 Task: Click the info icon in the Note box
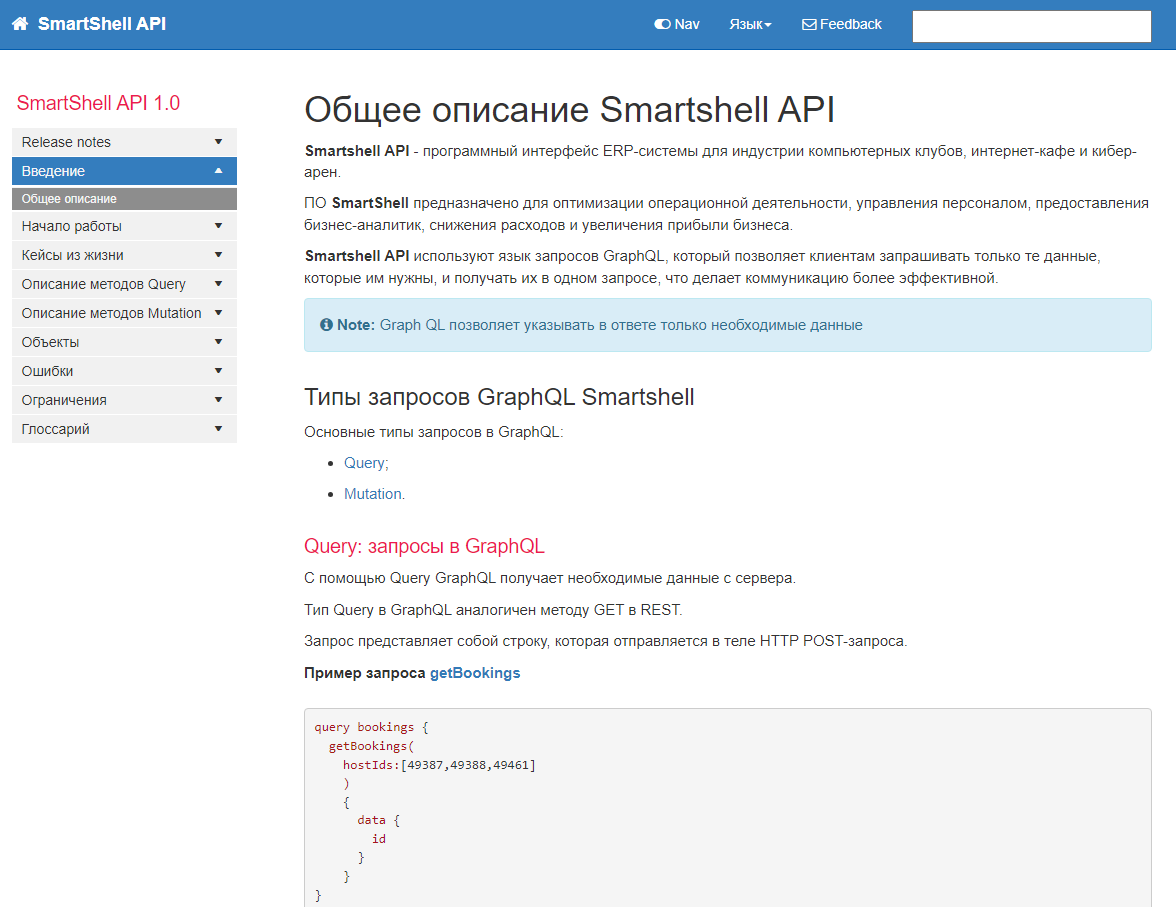tap(326, 325)
